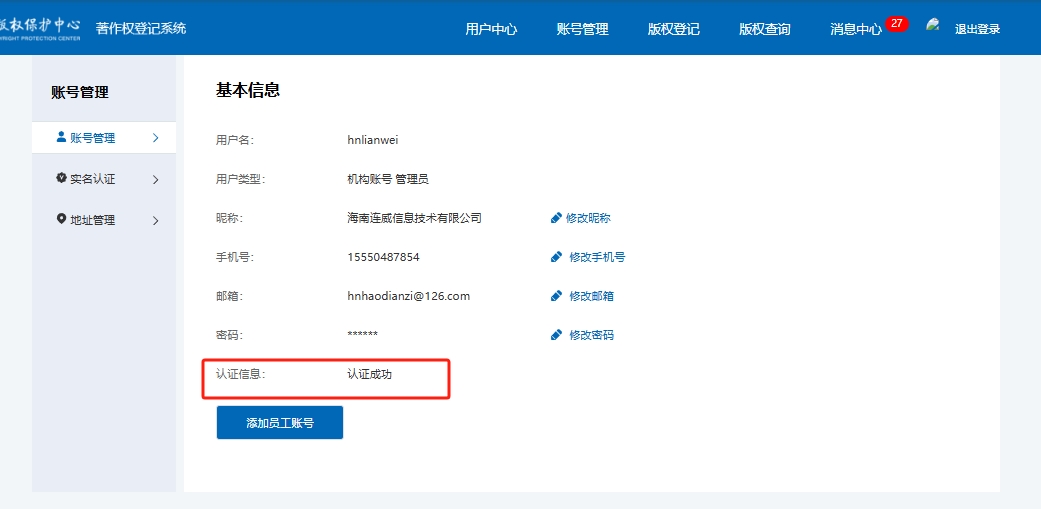Click the person icon for 账号管理 in sidebar
The image size is (1041, 509).
pos(61,138)
